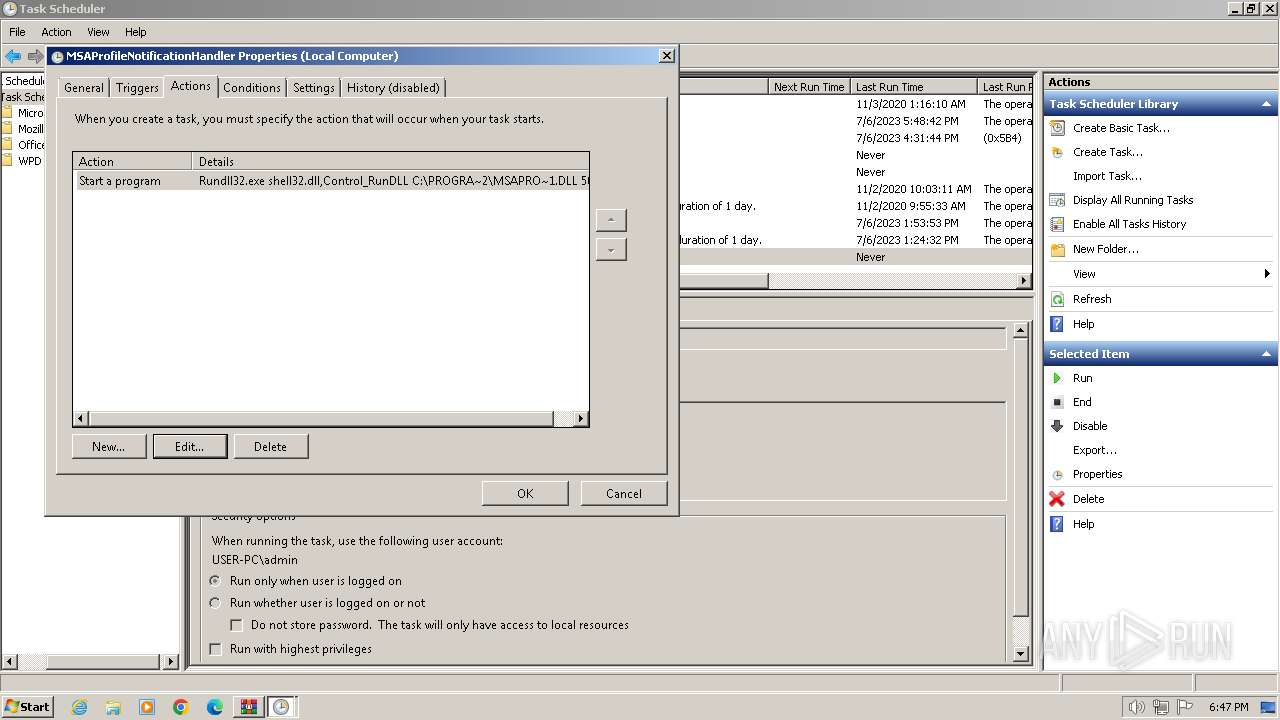Switch to the Conditions tab

click(x=252, y=88)
